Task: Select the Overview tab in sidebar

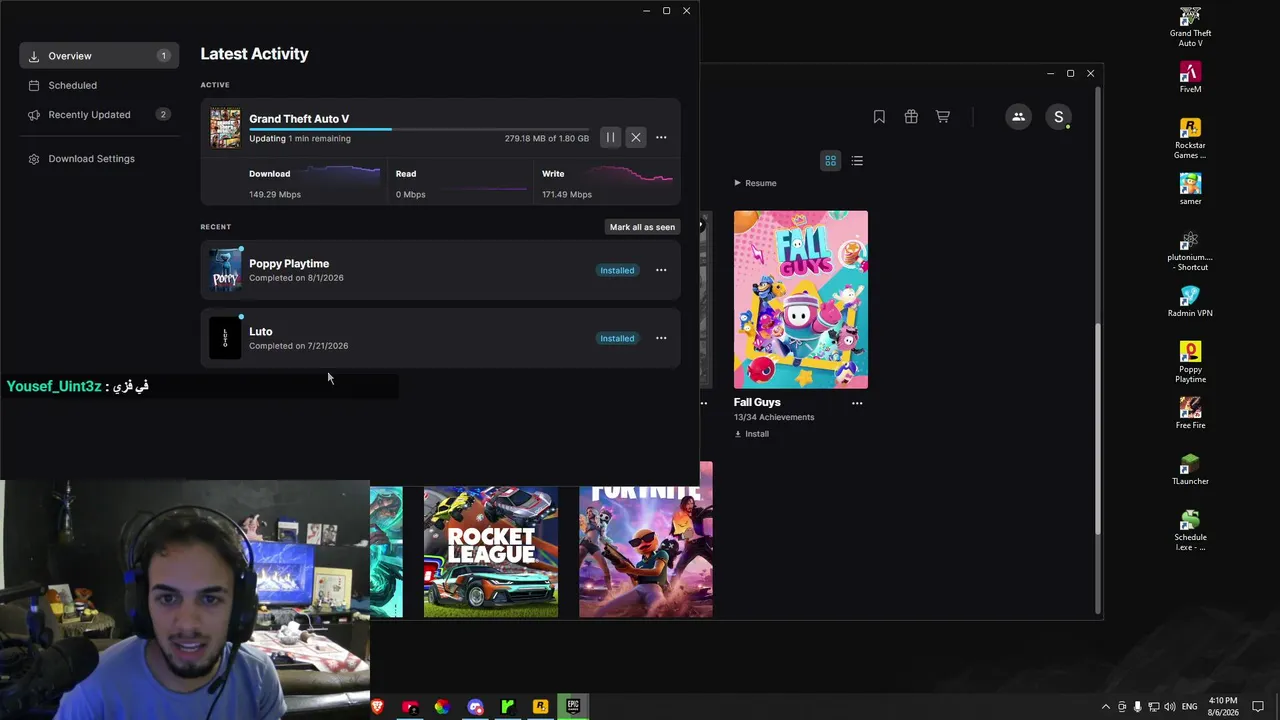Action: coord(99,56)
